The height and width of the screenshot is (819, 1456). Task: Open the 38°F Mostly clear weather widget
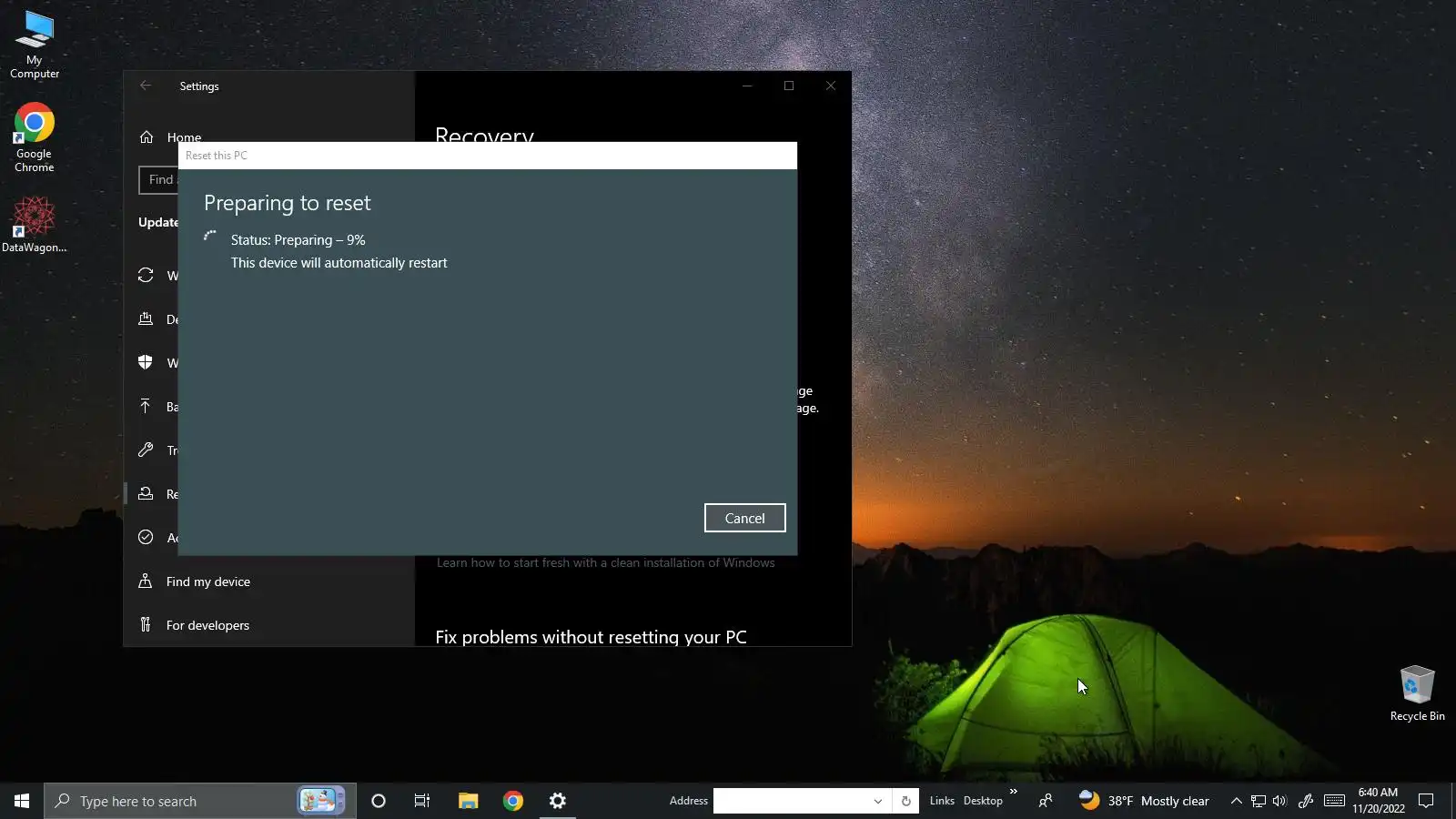[x=1144, y=801]
